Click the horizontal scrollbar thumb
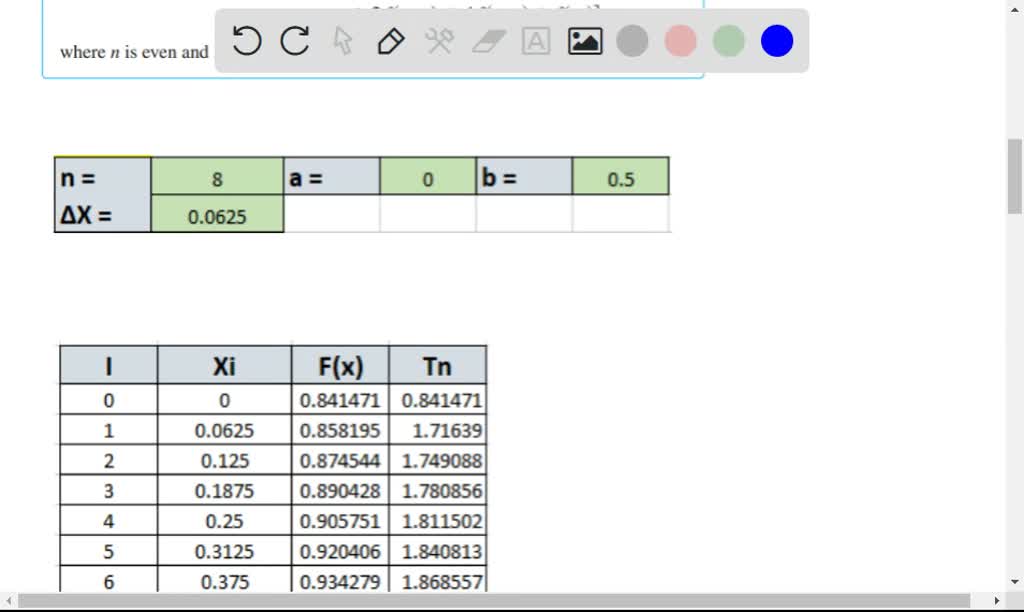 pyautogui.click(x=494, y=600)
